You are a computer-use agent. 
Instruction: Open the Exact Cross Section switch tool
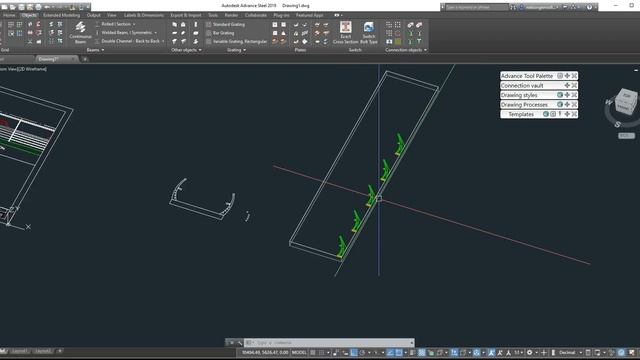[345, 32]
